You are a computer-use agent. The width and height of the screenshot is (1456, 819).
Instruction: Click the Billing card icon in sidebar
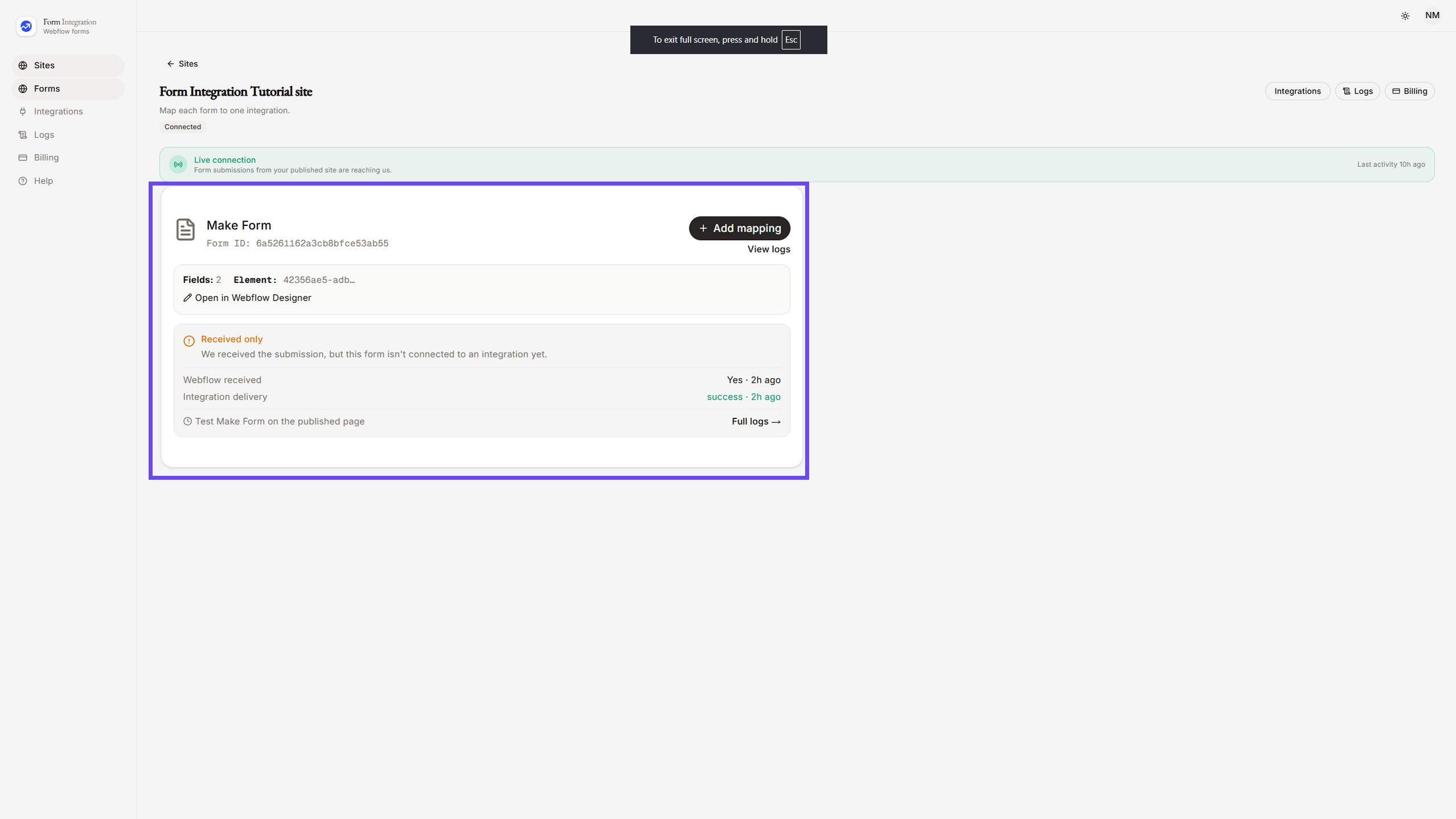pos(23,158)
